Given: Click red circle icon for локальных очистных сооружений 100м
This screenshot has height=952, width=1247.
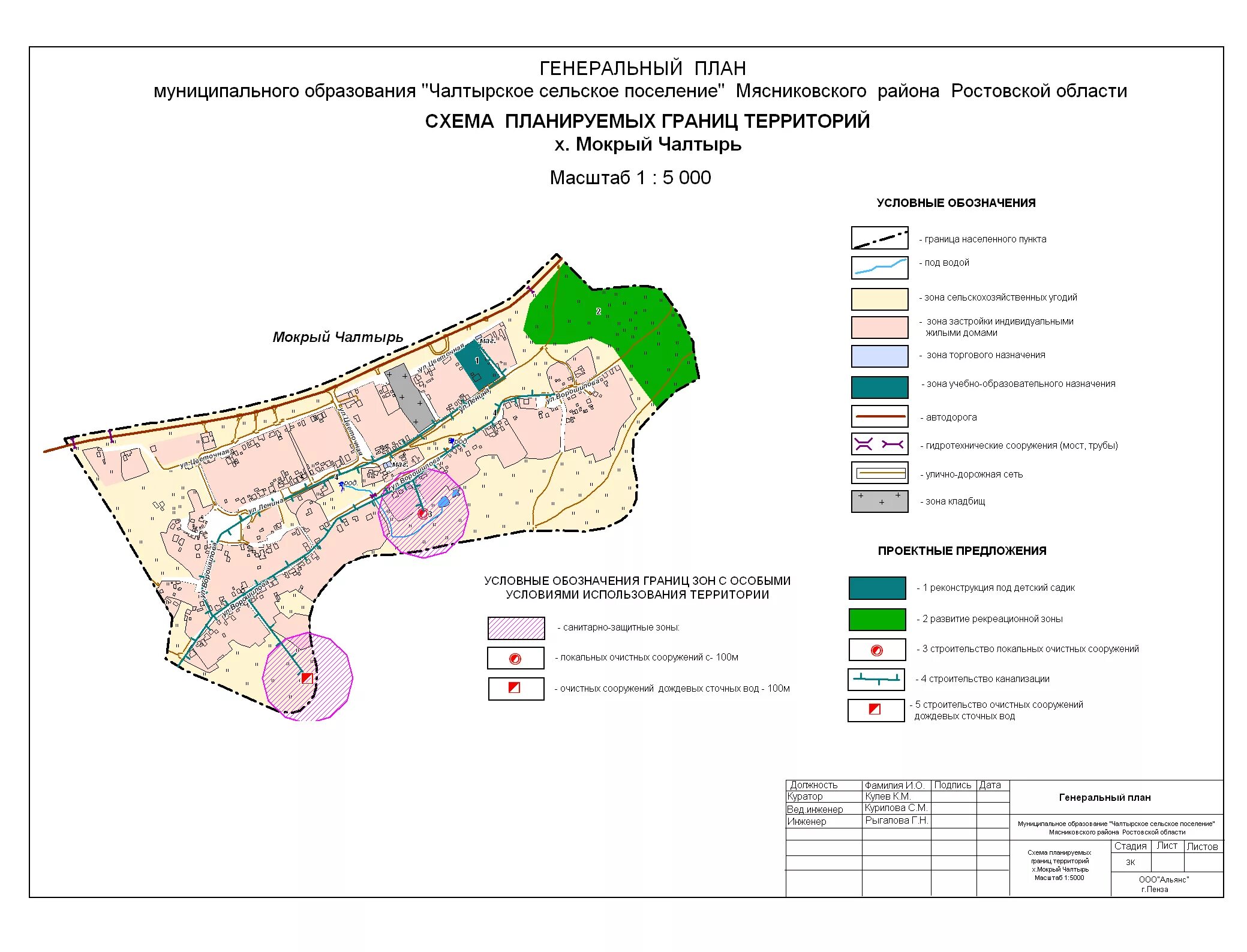Looking at the screenshot, I should (x=515, y=659).
